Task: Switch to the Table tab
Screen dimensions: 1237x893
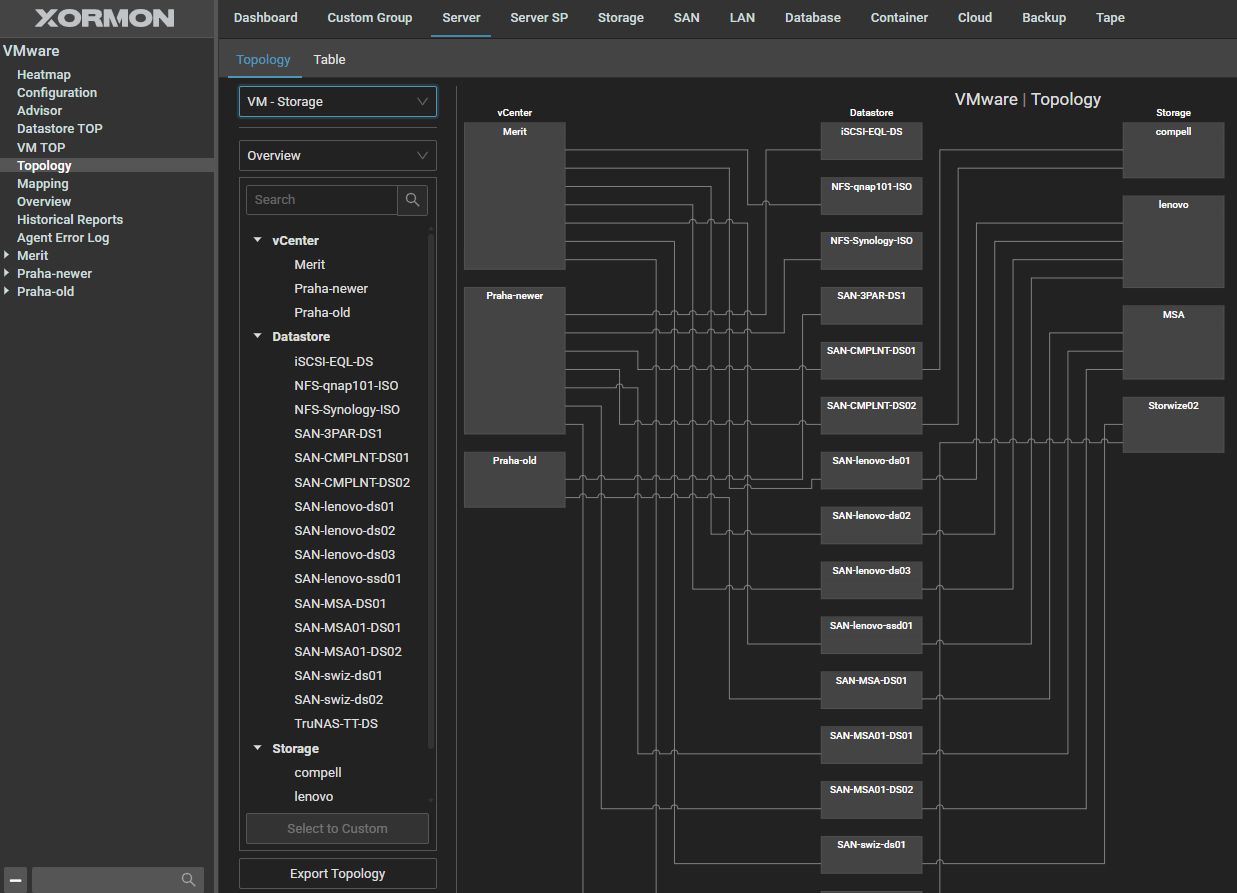Action: 329,60
